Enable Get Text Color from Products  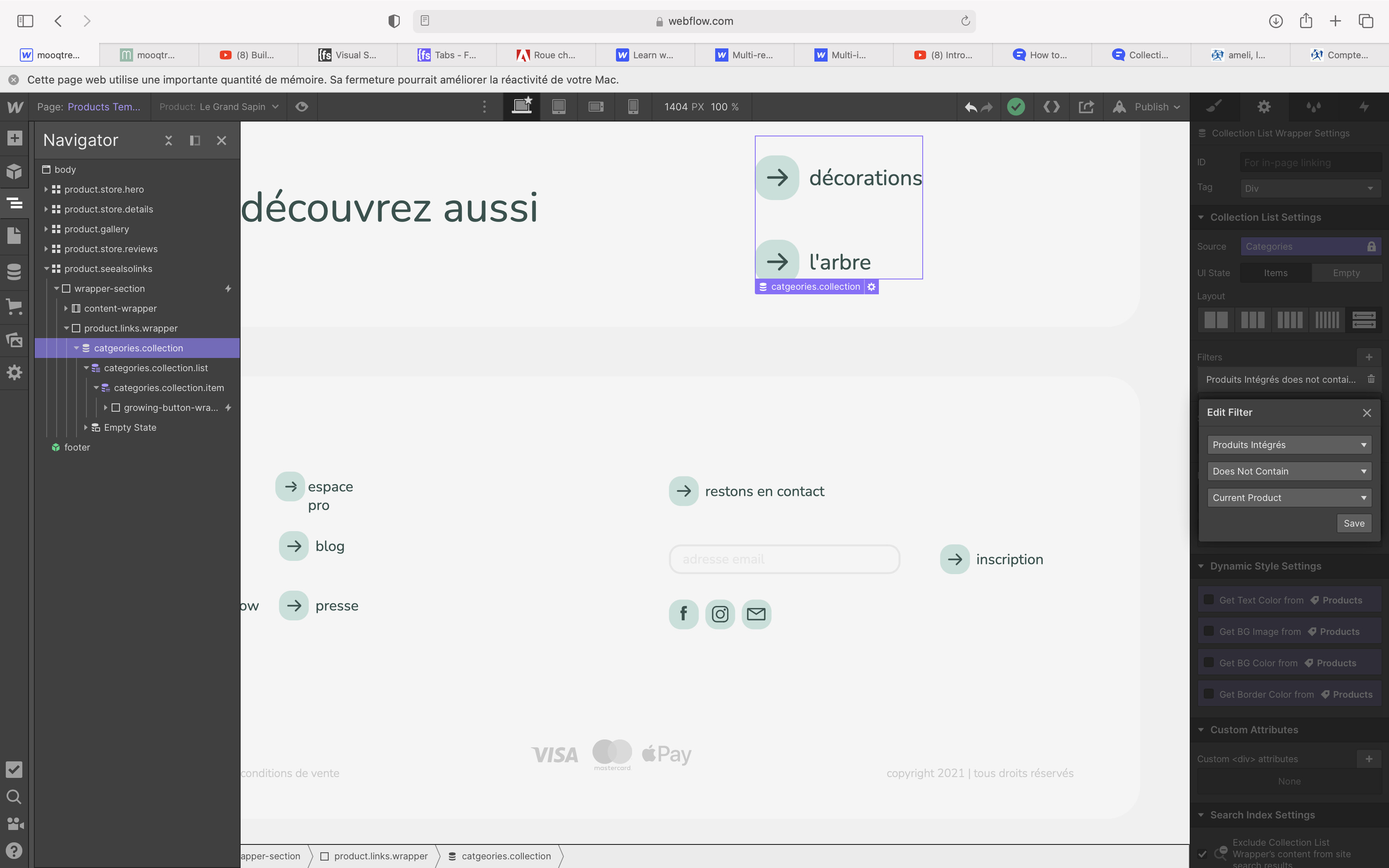[x=1209, y=600]
